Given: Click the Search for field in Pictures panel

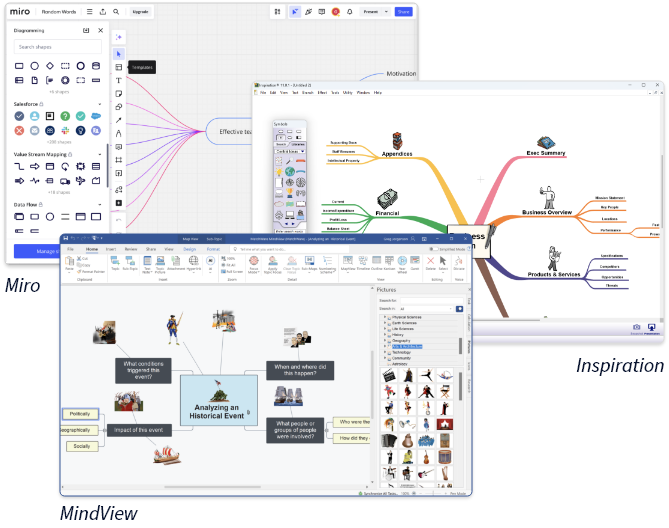Looking at the screenshot, I should (x=431, y=300).
